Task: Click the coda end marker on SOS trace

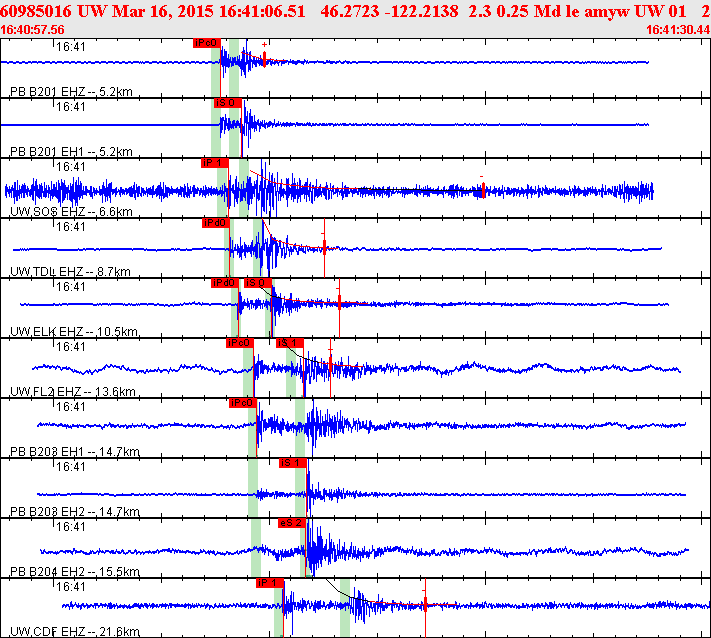Action: tap(483, 190)
